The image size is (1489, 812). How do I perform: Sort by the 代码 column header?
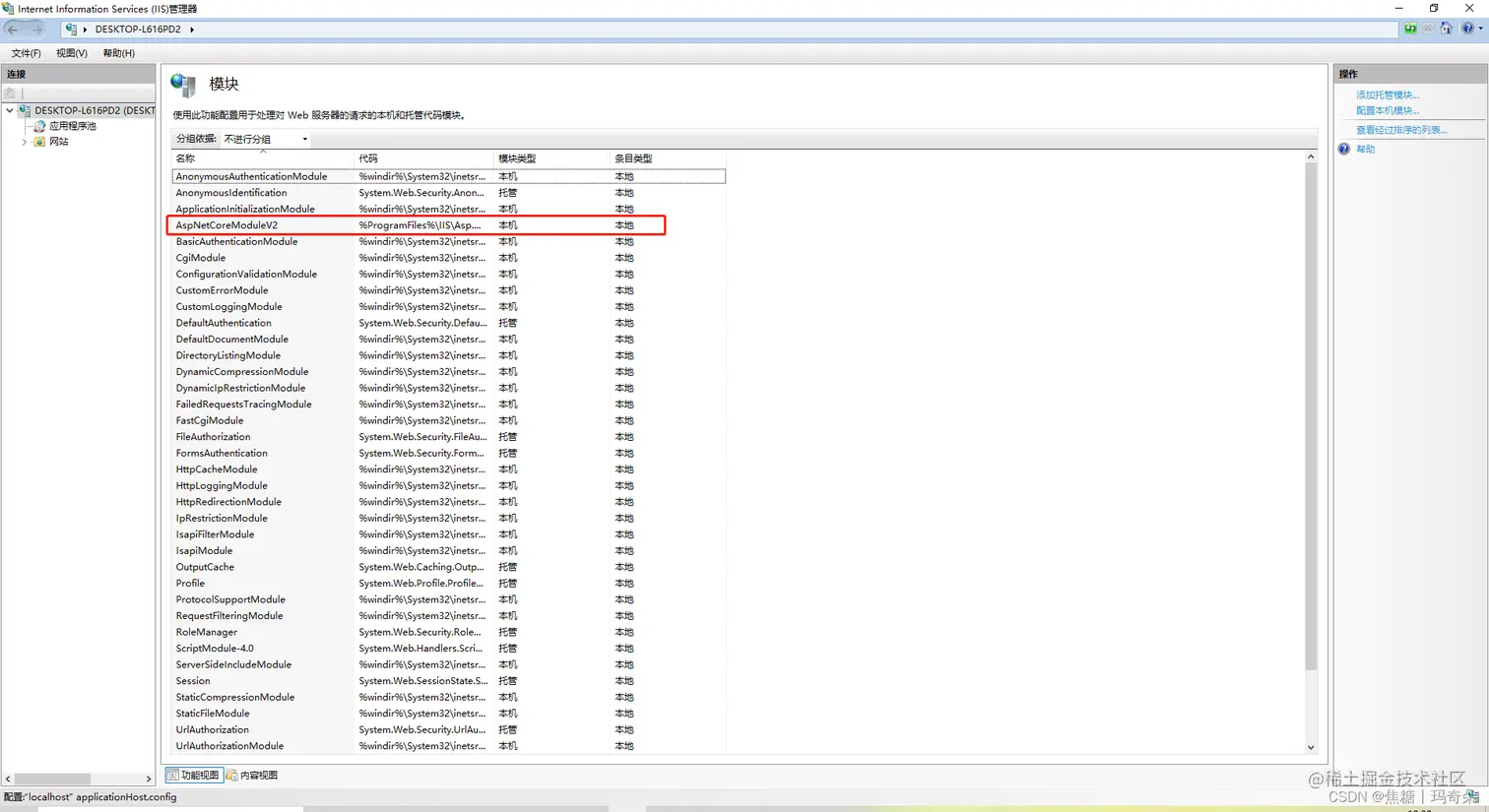pyautogui.click(x=423, y=158)
